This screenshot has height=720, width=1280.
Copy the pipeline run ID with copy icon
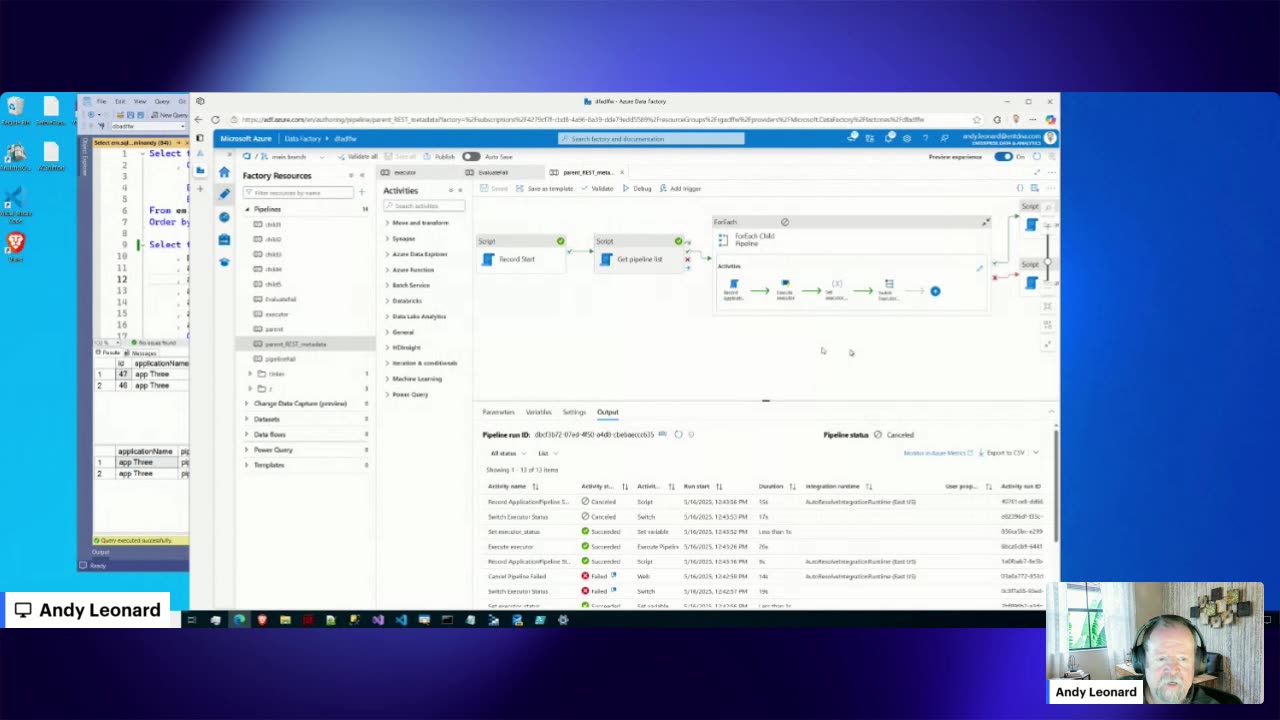pos(662,434)
